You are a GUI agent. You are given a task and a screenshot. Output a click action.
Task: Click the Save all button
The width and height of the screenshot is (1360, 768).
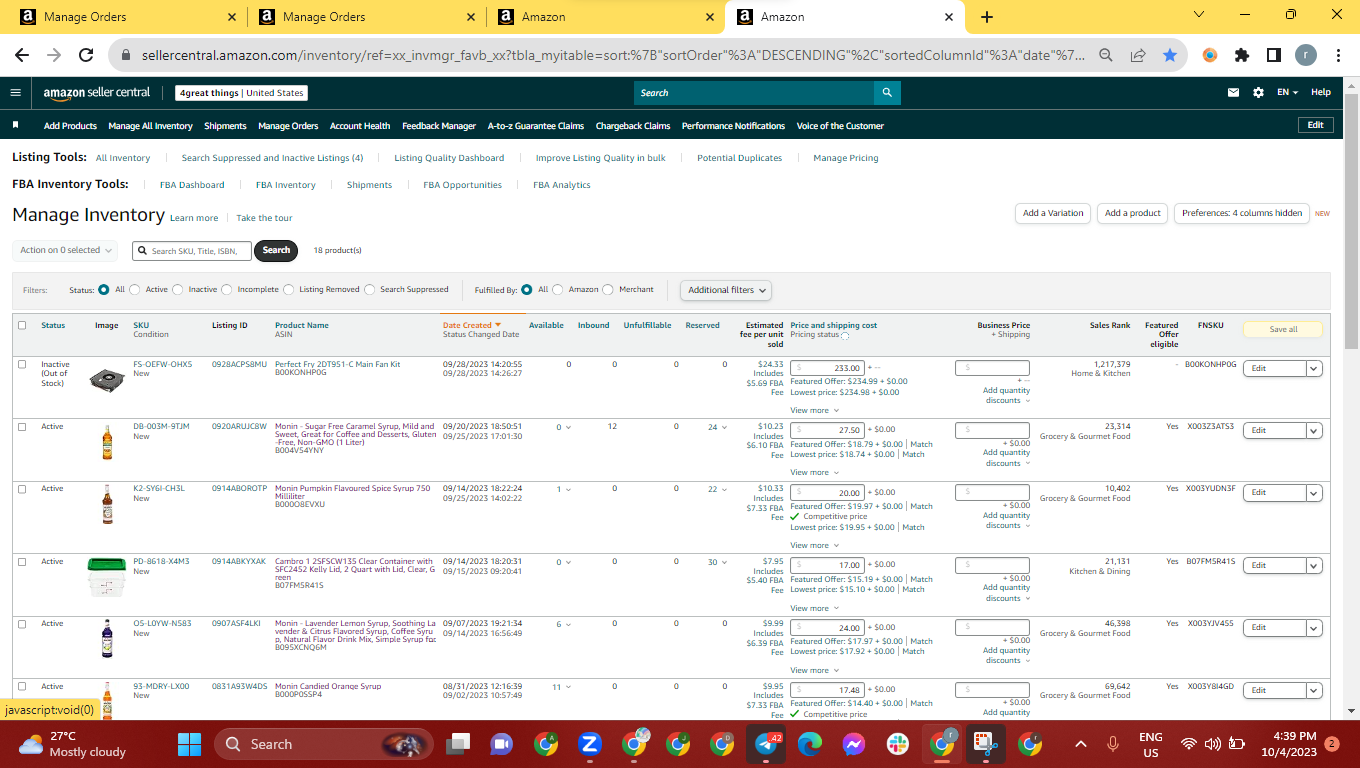click(1283, 329)
